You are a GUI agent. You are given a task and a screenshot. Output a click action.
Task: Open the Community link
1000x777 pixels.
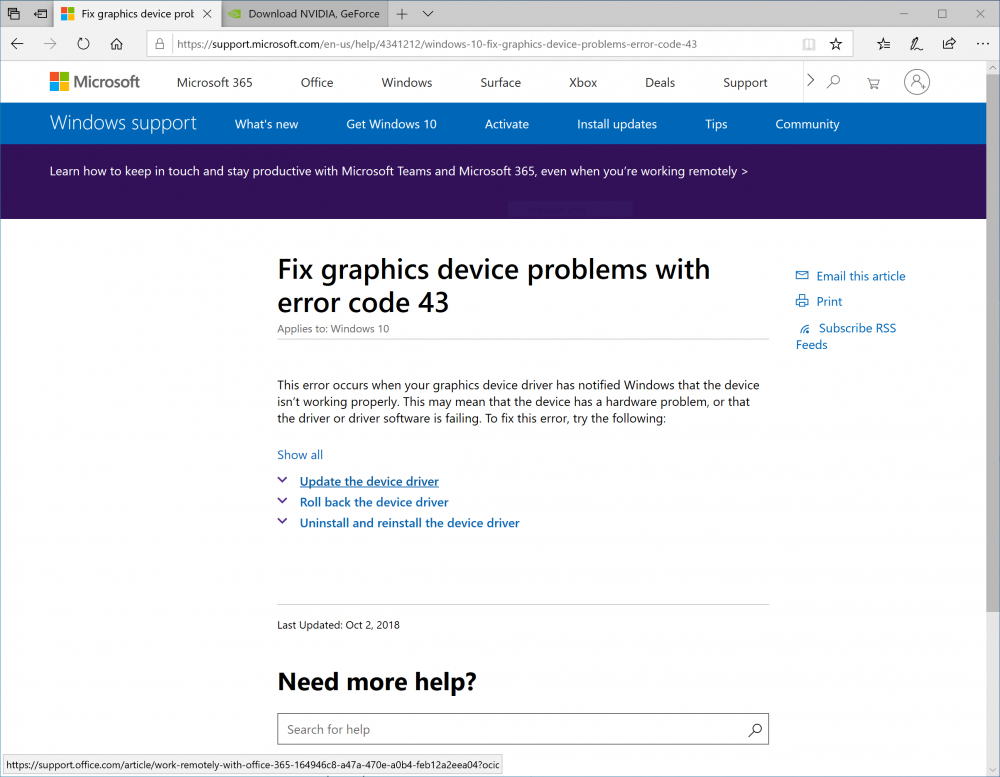[x=807, y=124]
